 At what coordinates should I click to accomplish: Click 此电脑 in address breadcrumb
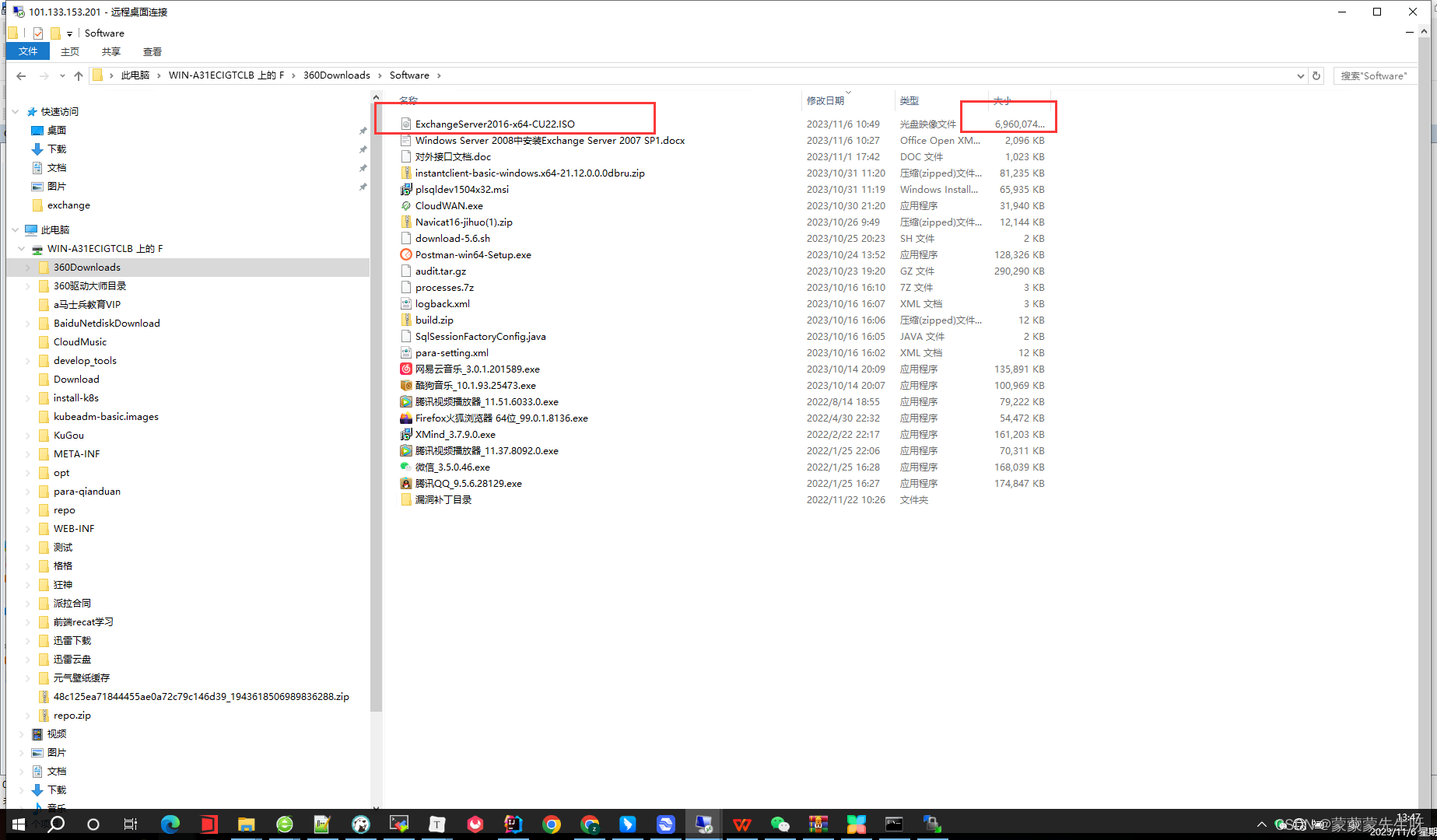pyautogui.click(x=135, y=75)
